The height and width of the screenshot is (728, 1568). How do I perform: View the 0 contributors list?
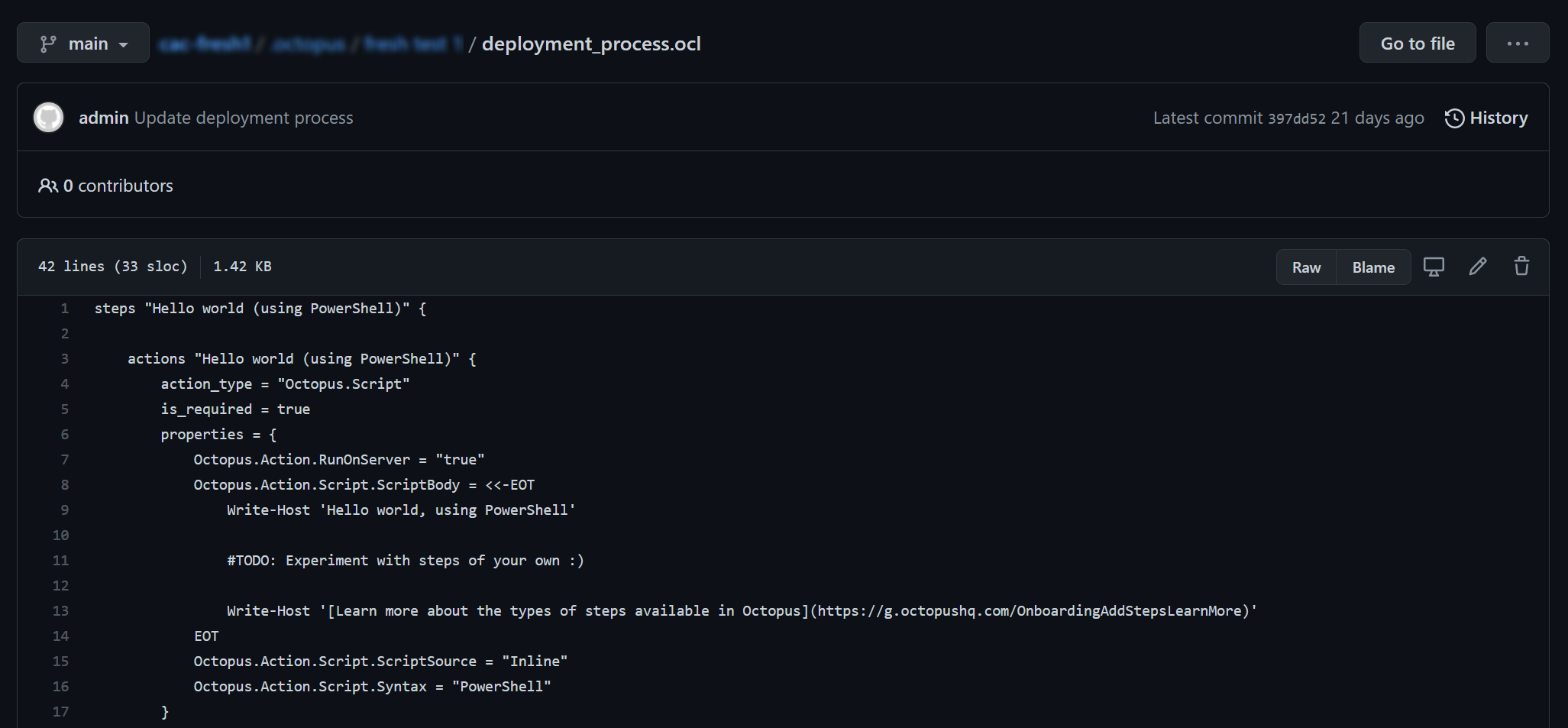(x=117, y=185)
